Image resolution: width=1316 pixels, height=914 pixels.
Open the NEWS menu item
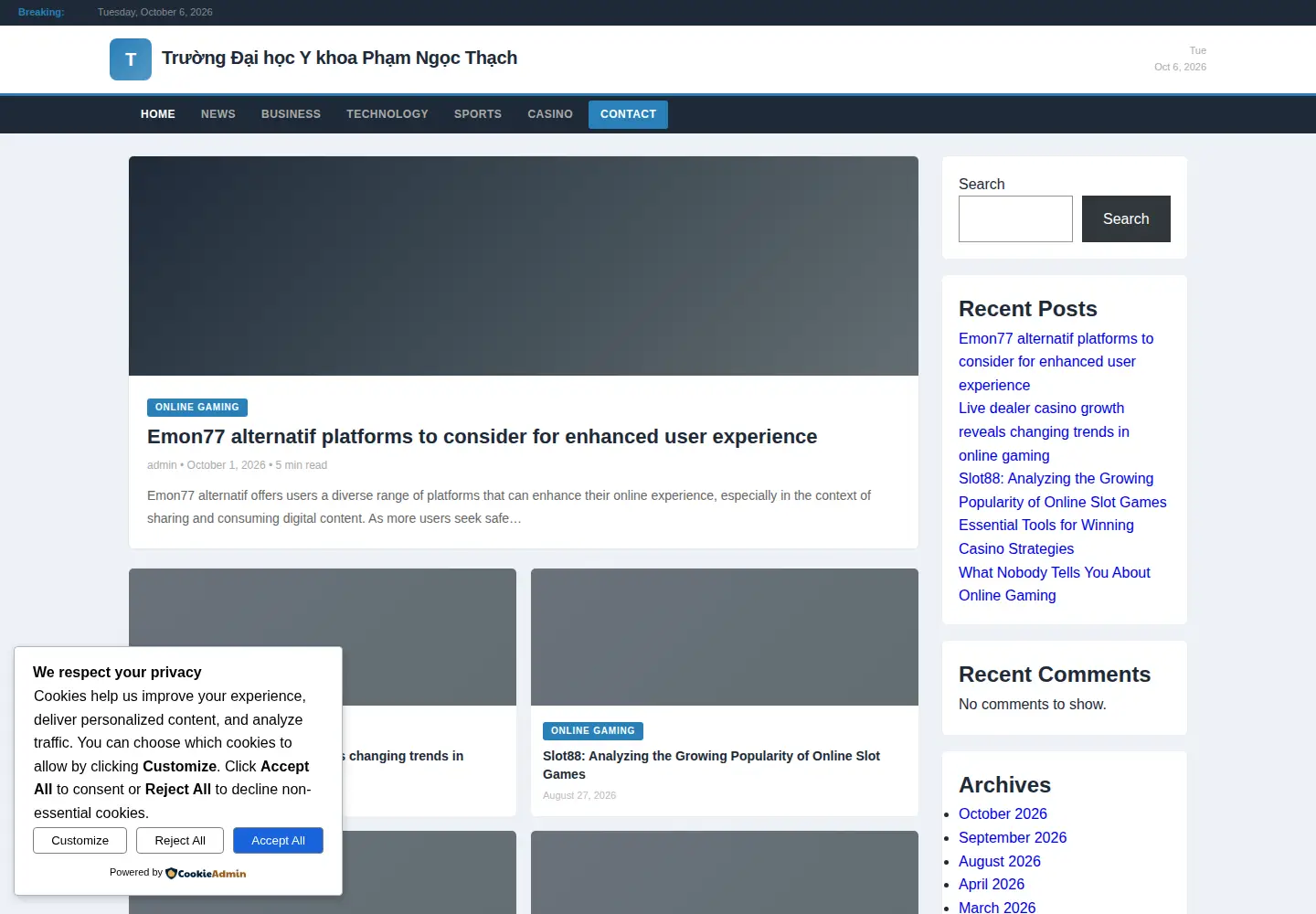coord(218,114)
